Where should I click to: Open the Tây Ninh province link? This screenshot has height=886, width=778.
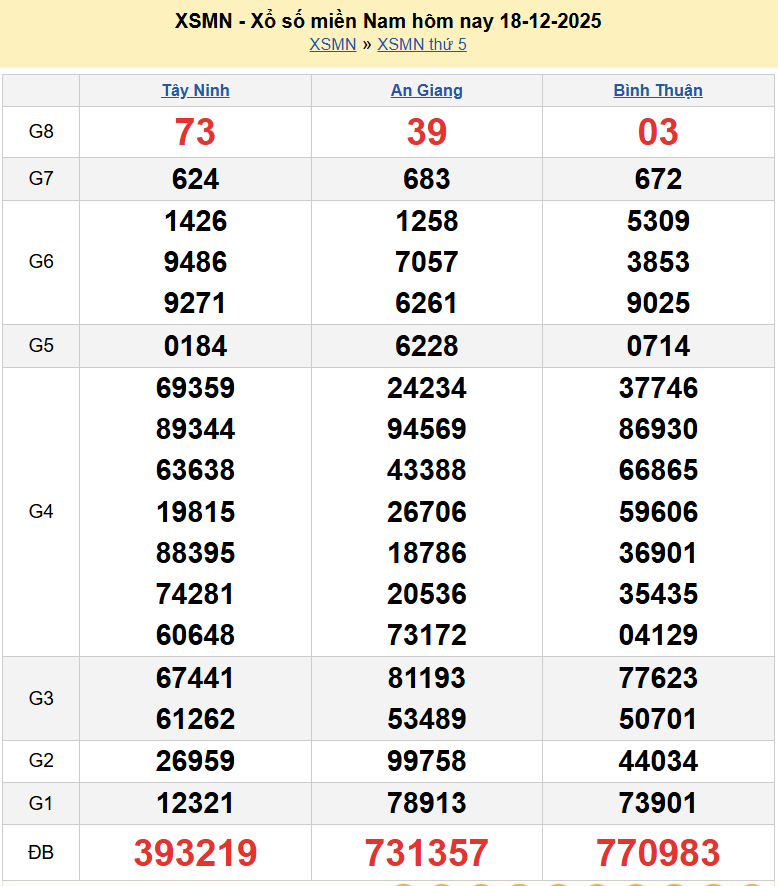[x=195, y=90]
